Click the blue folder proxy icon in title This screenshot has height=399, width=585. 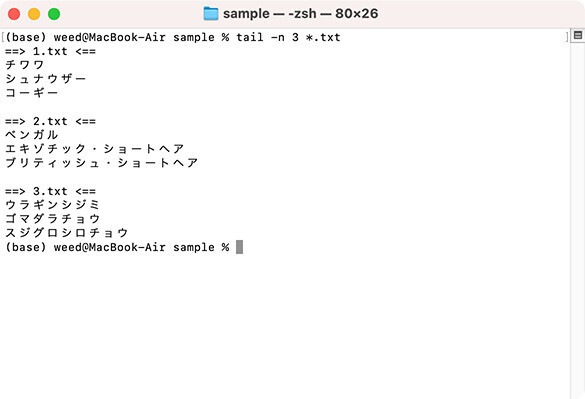coord(211,14)
